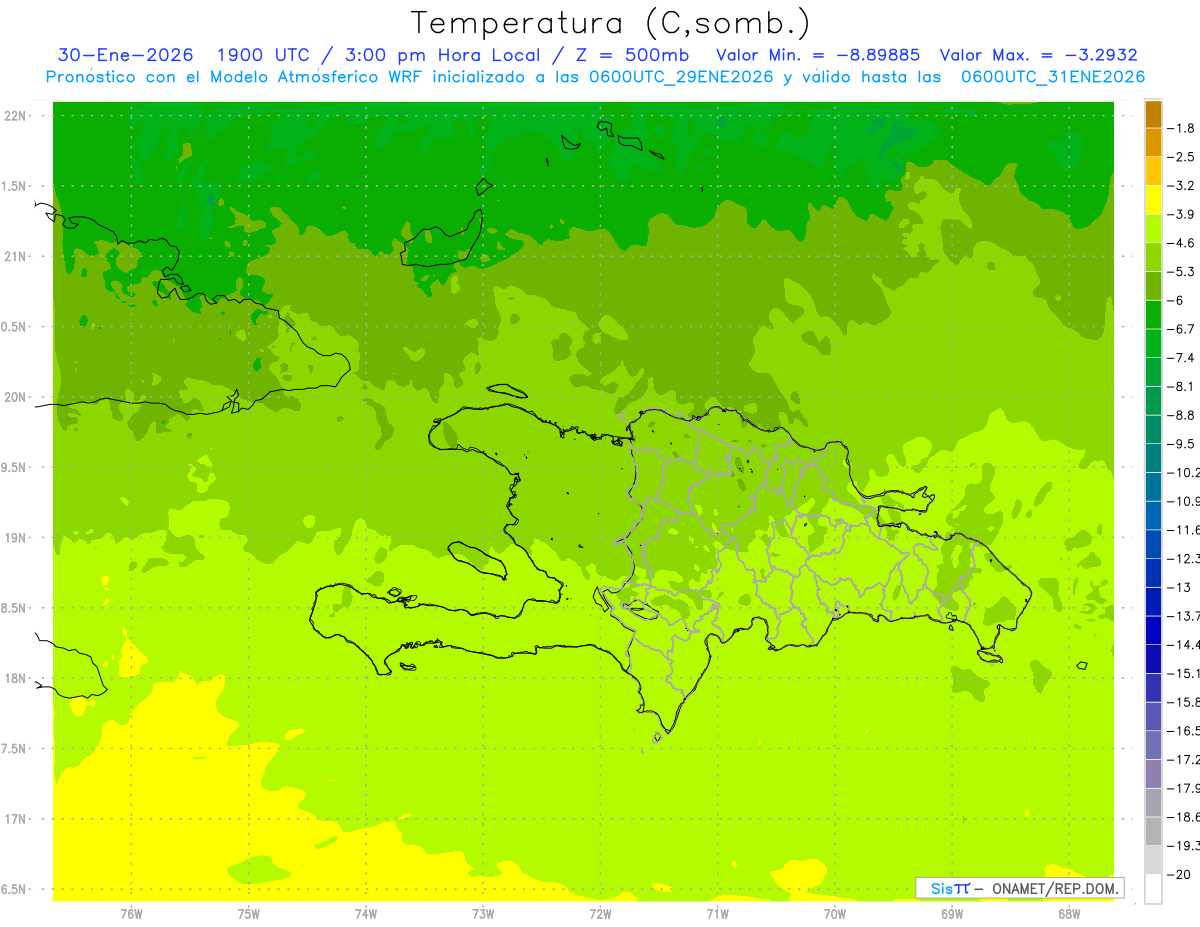Click the Valor Min. = -8.89885 text
The height and width of the screenshot is (927, 1200).
click(x=819, y=55)
